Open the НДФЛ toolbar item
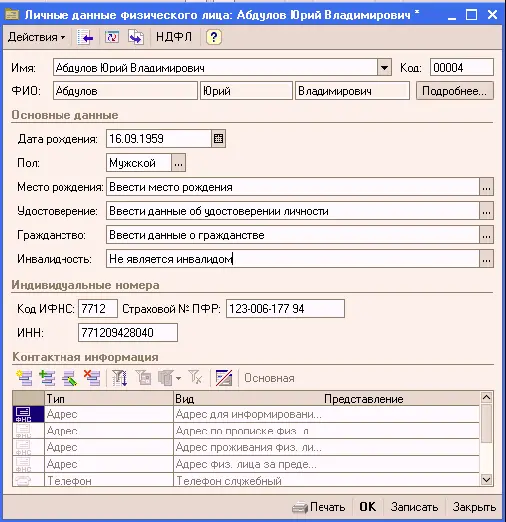506x522 pixels. point(174,37)
